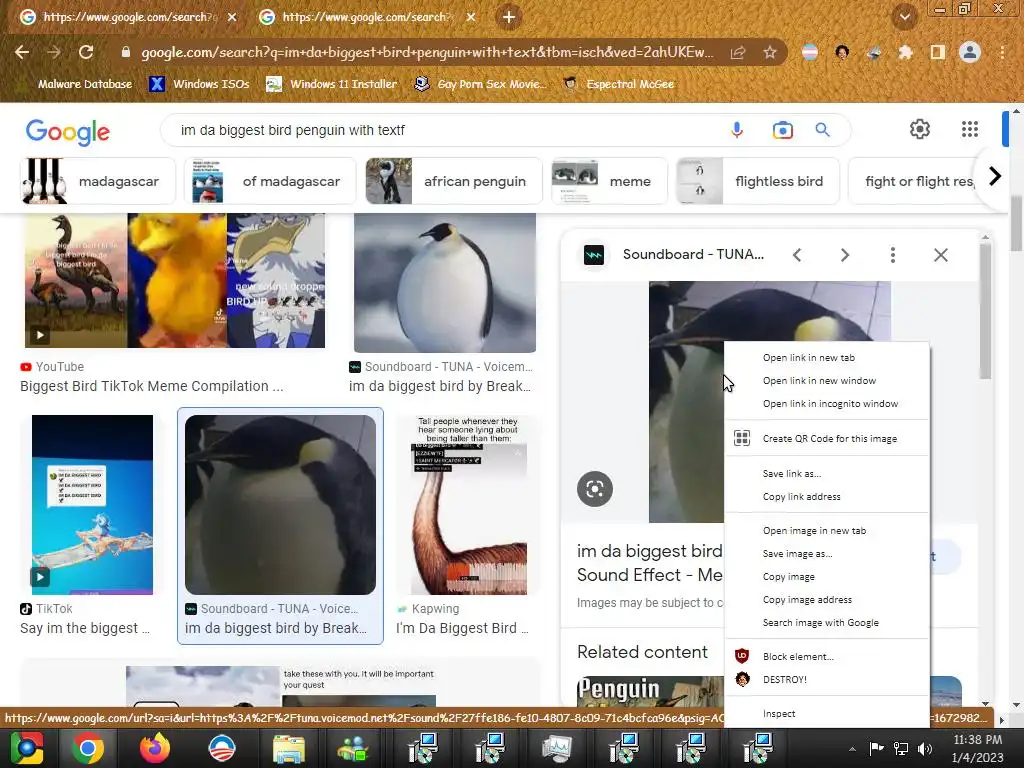Open the Windows ISOs bookmark
This screenshot has width=1024, height=768.
tap(200, 84)
